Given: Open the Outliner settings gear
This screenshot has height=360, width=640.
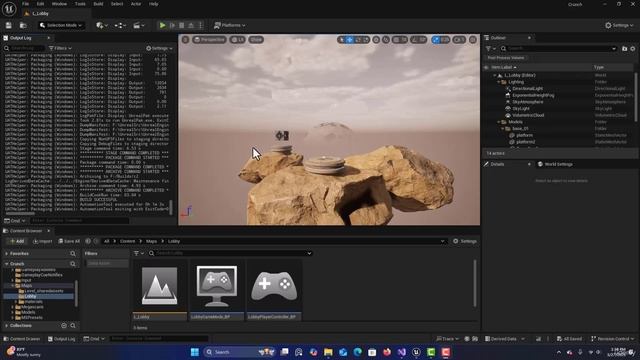Looking at the screenshot, I should pyautogui.click(x=633, y=49).
